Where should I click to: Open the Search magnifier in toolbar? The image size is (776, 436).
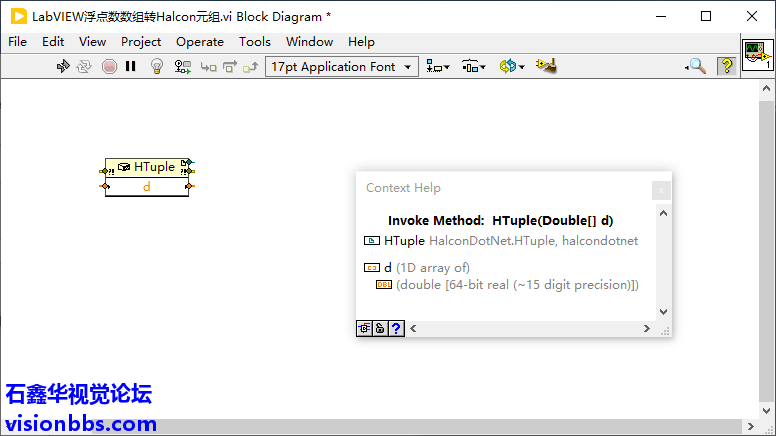tap(696, 66)
